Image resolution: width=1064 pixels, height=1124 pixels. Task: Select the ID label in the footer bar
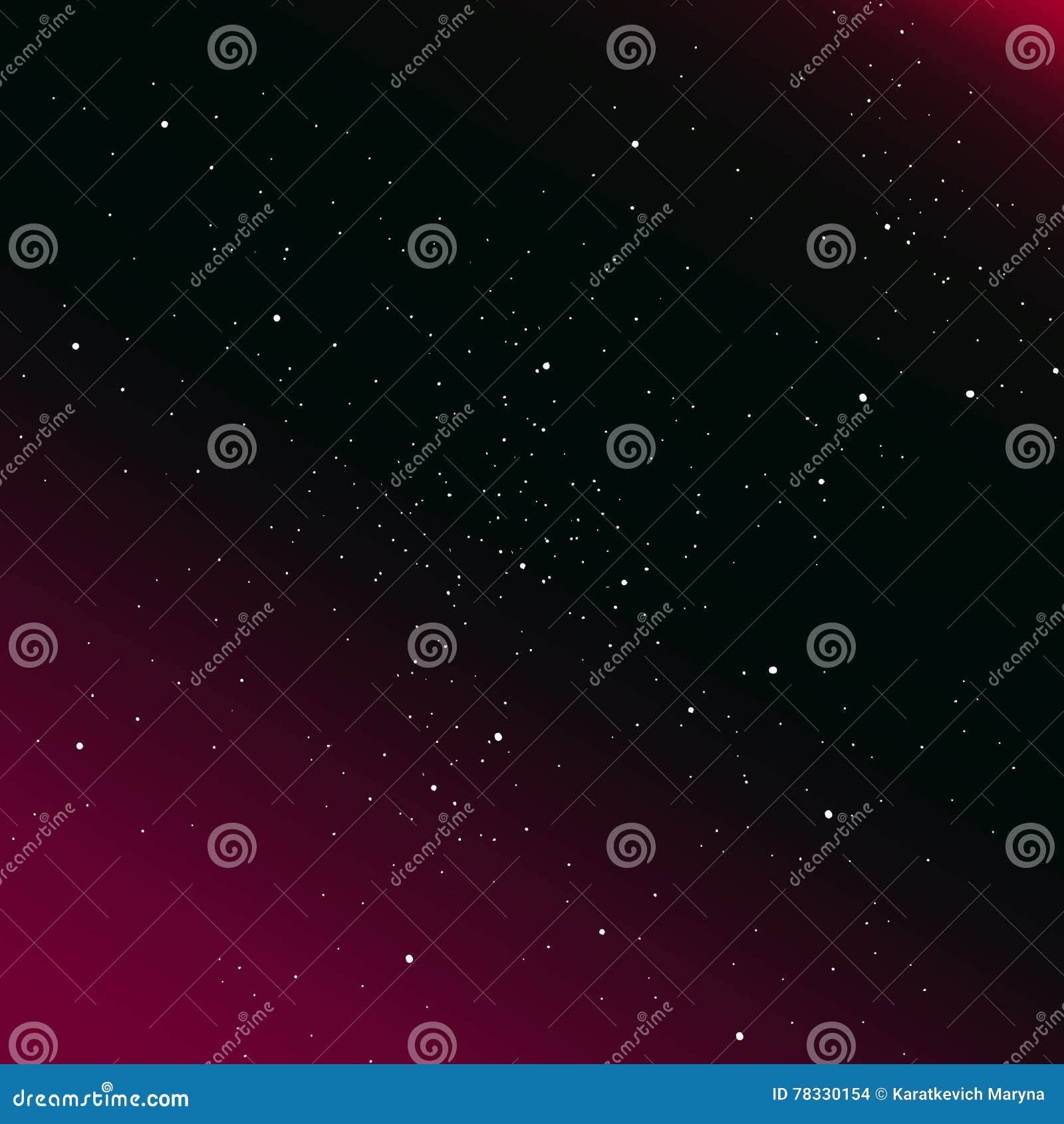click(779, 1093)
